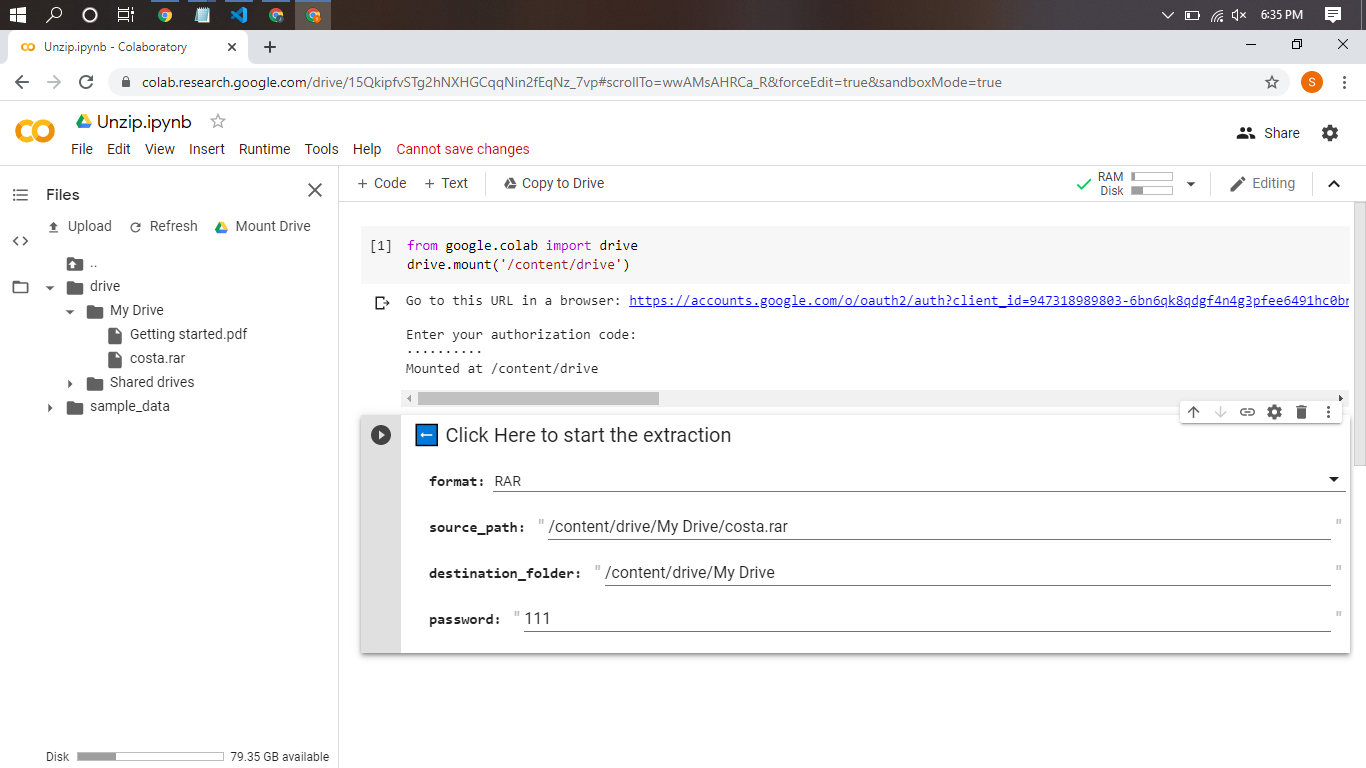Open the Runtime menu
This screenshot has width=1366, height=768.
click(264, 149)
